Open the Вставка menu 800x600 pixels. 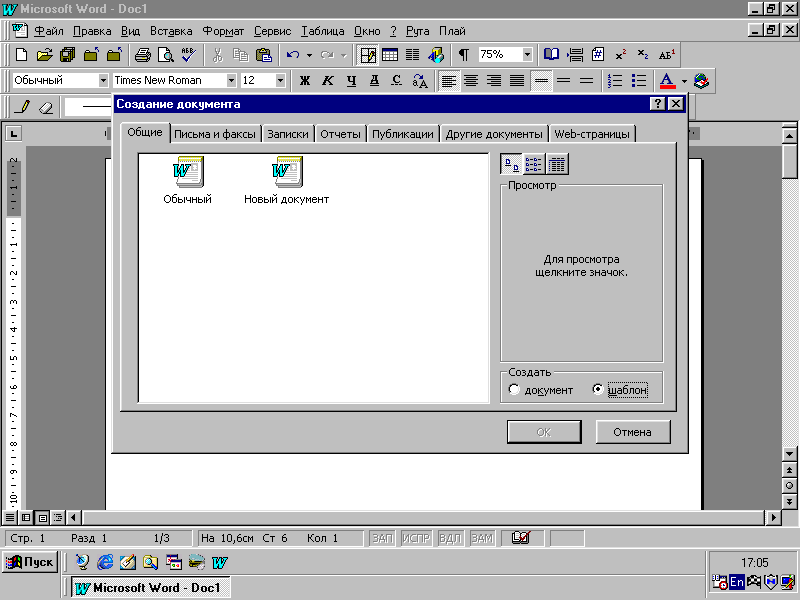tap(171, 31)
